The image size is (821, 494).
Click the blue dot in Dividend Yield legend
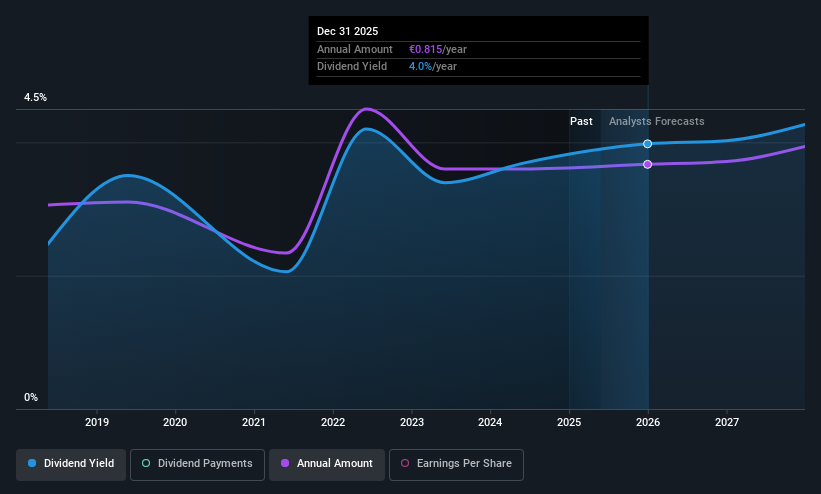[32, 463]
